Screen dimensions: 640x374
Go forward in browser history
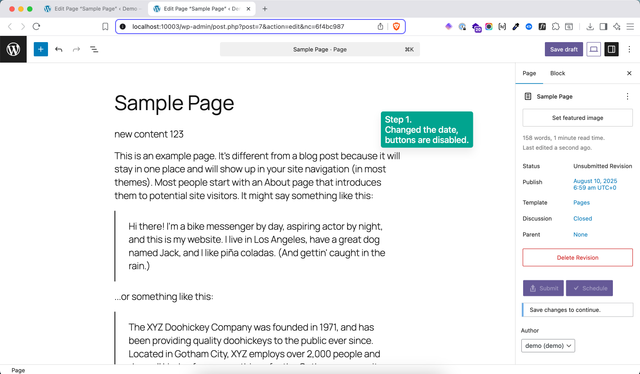23,27
